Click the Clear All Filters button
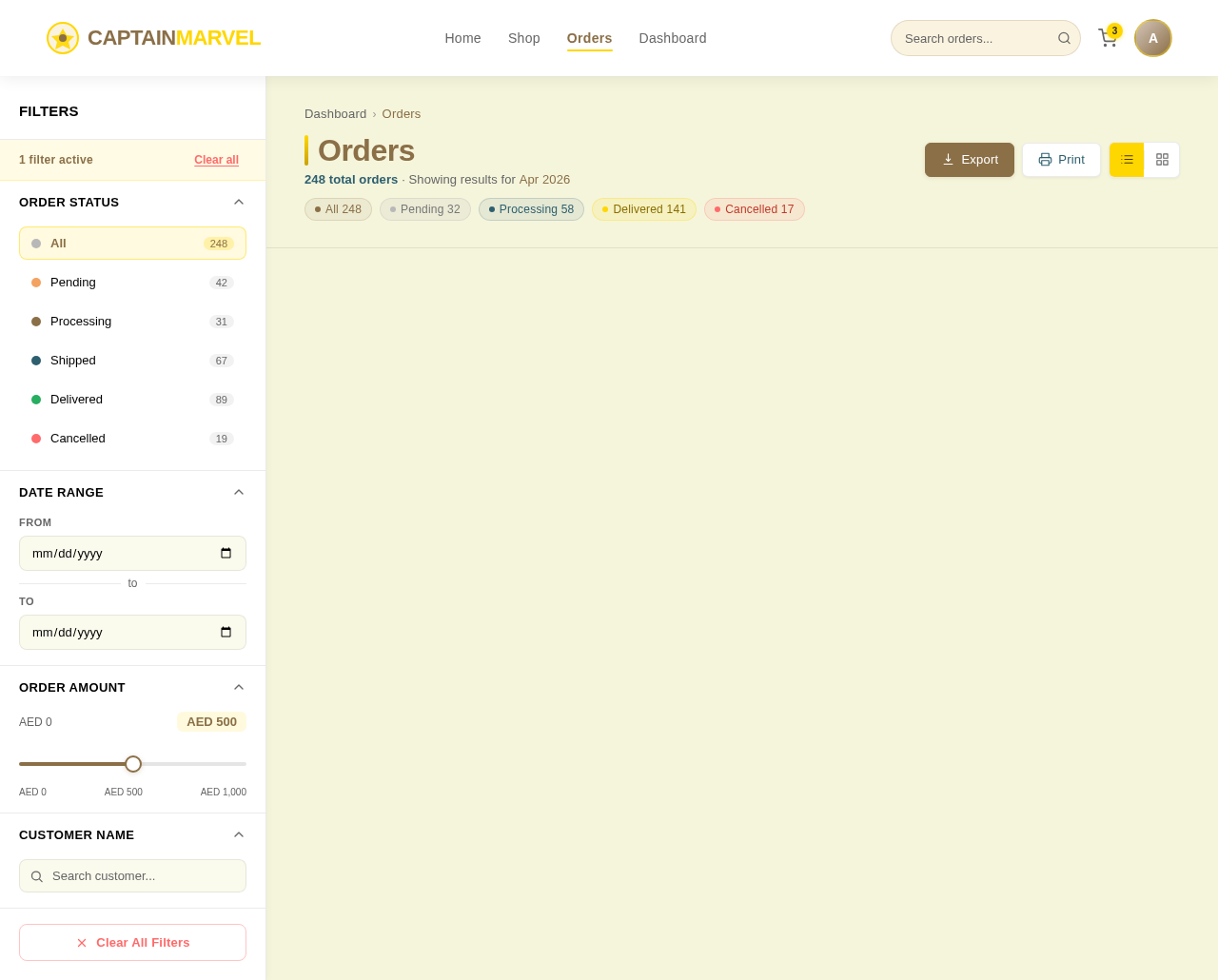The image size is (1218, 980). click(x=132, y=941)
